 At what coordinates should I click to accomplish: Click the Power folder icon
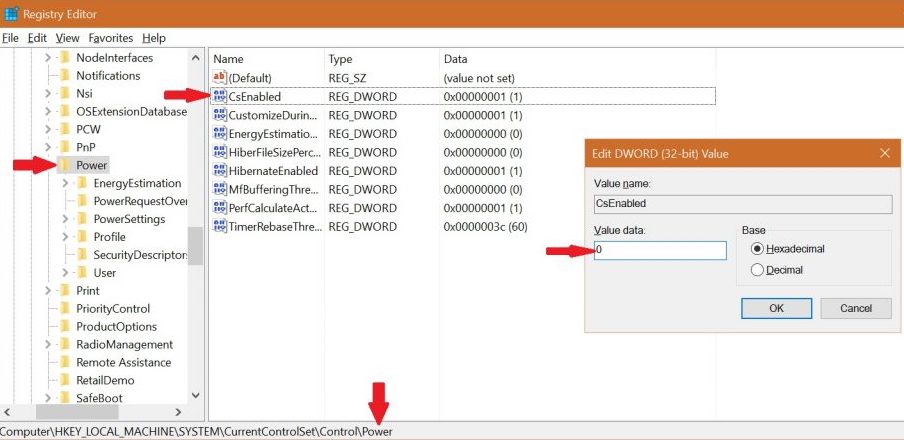click(x=65, y=166)
